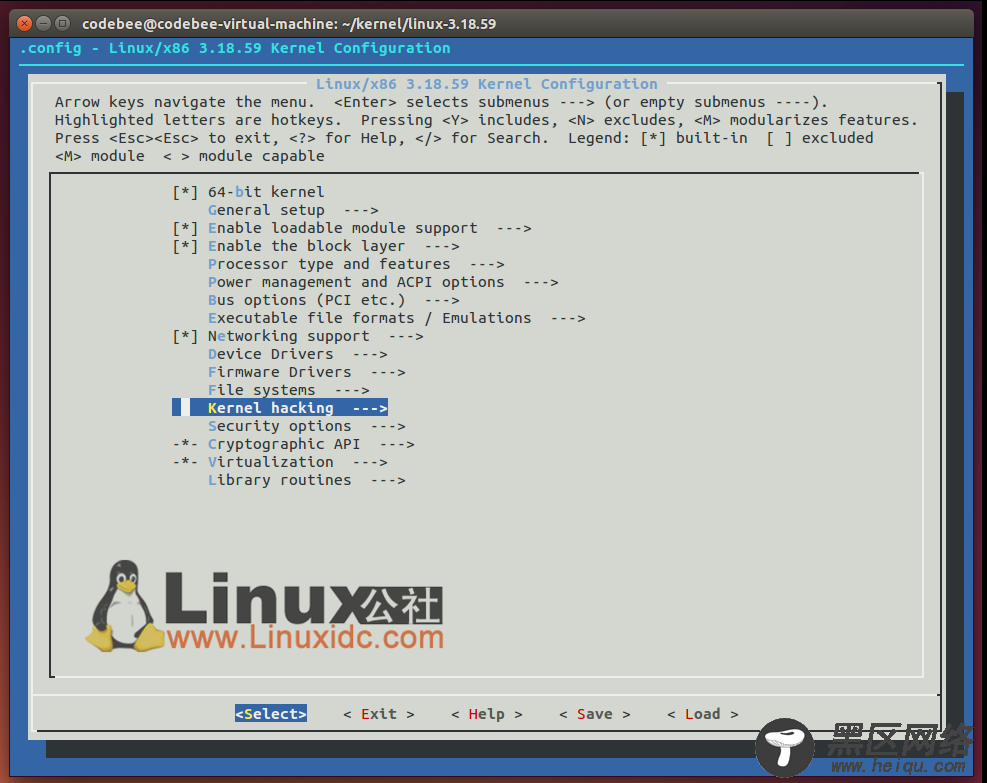Toggle Enable the block layer checkbox

[185, 246]
